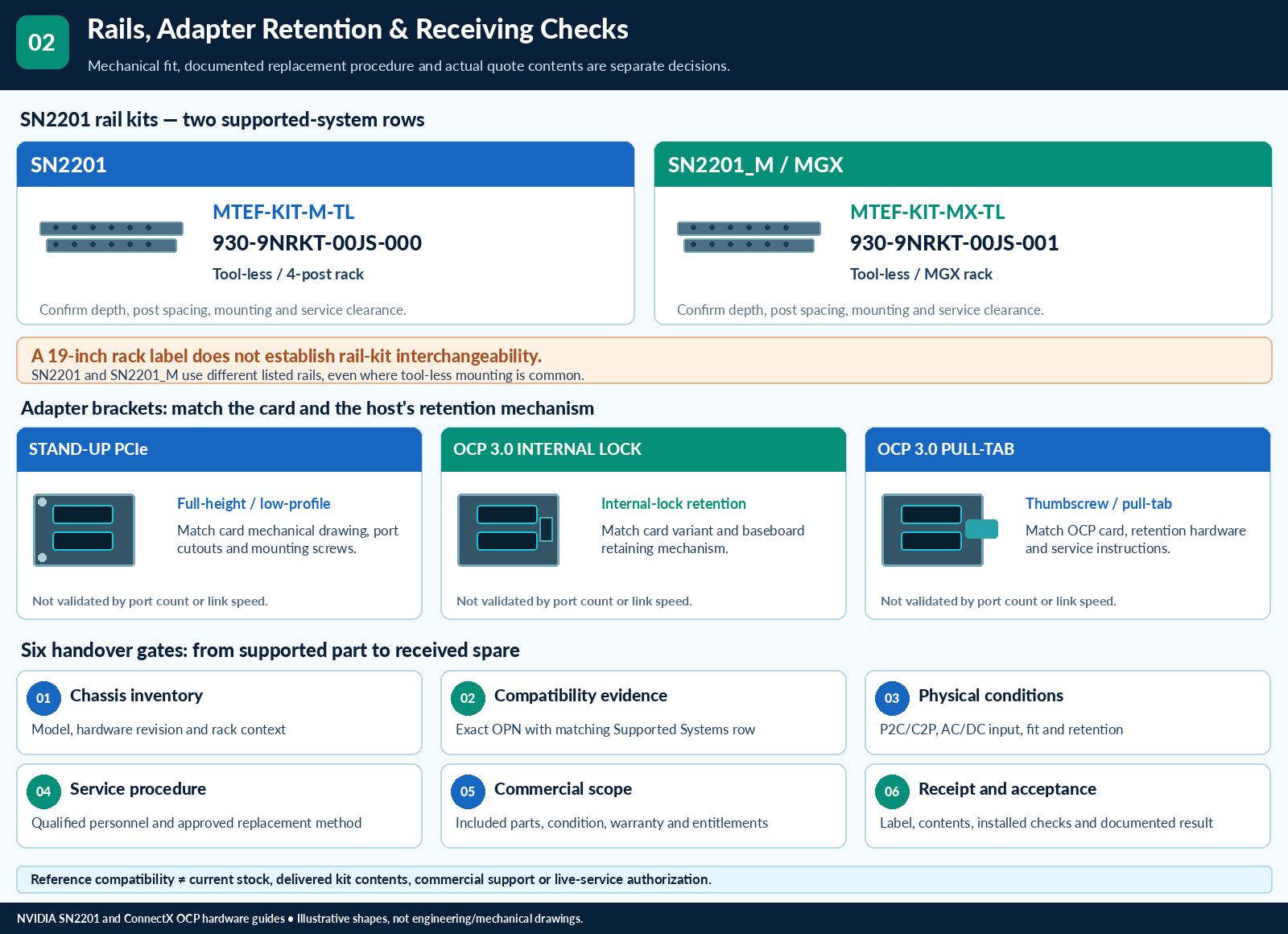Click the 01 badge beside Chassis inventory
The image size is (1288, 934).
coord(43,698)
